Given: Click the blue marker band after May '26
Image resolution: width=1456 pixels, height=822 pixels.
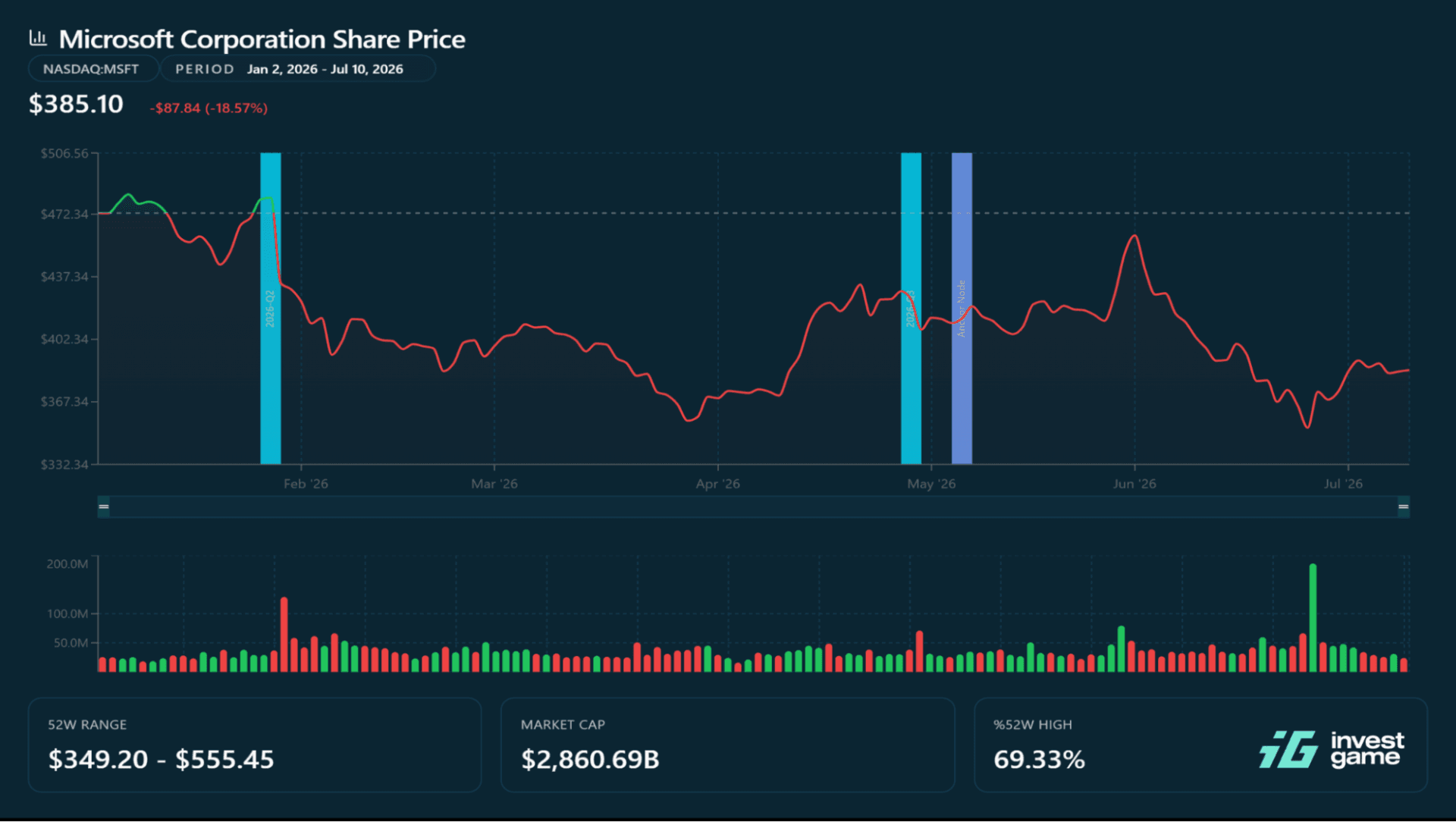Looking at the screenshot, I should click(962, 308).
